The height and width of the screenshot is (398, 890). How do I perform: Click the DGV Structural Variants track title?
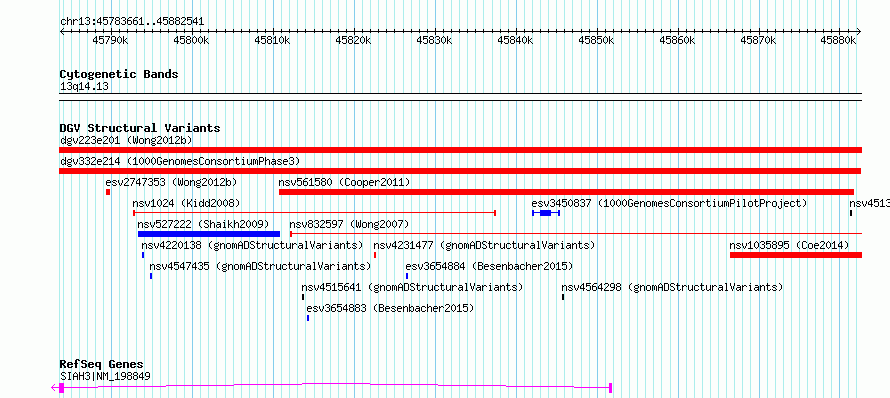140,128
